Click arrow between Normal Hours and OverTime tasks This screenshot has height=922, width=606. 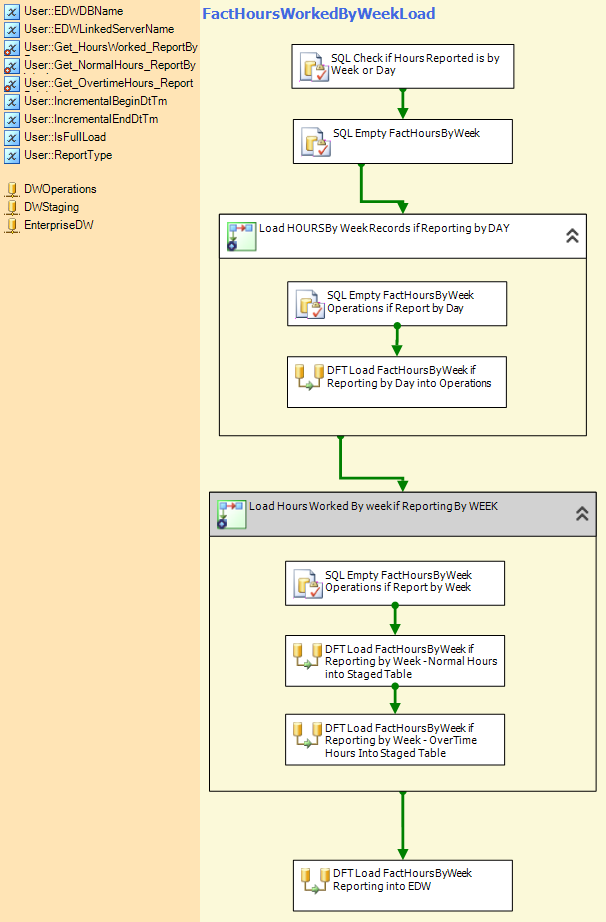(x=395, y=700)
